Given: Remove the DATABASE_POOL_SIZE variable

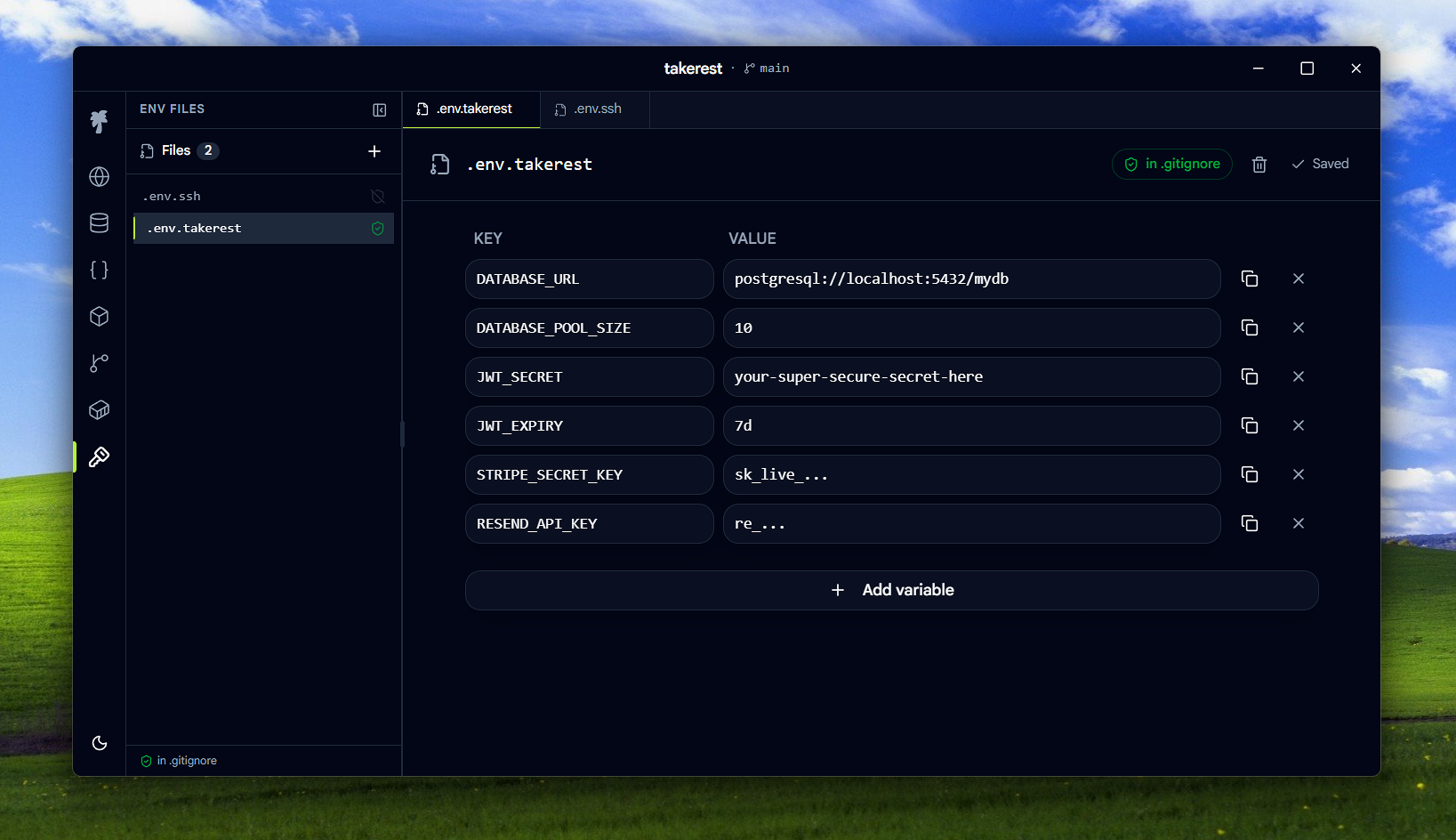Looking at the screenshot, I should pos(1299,328).
